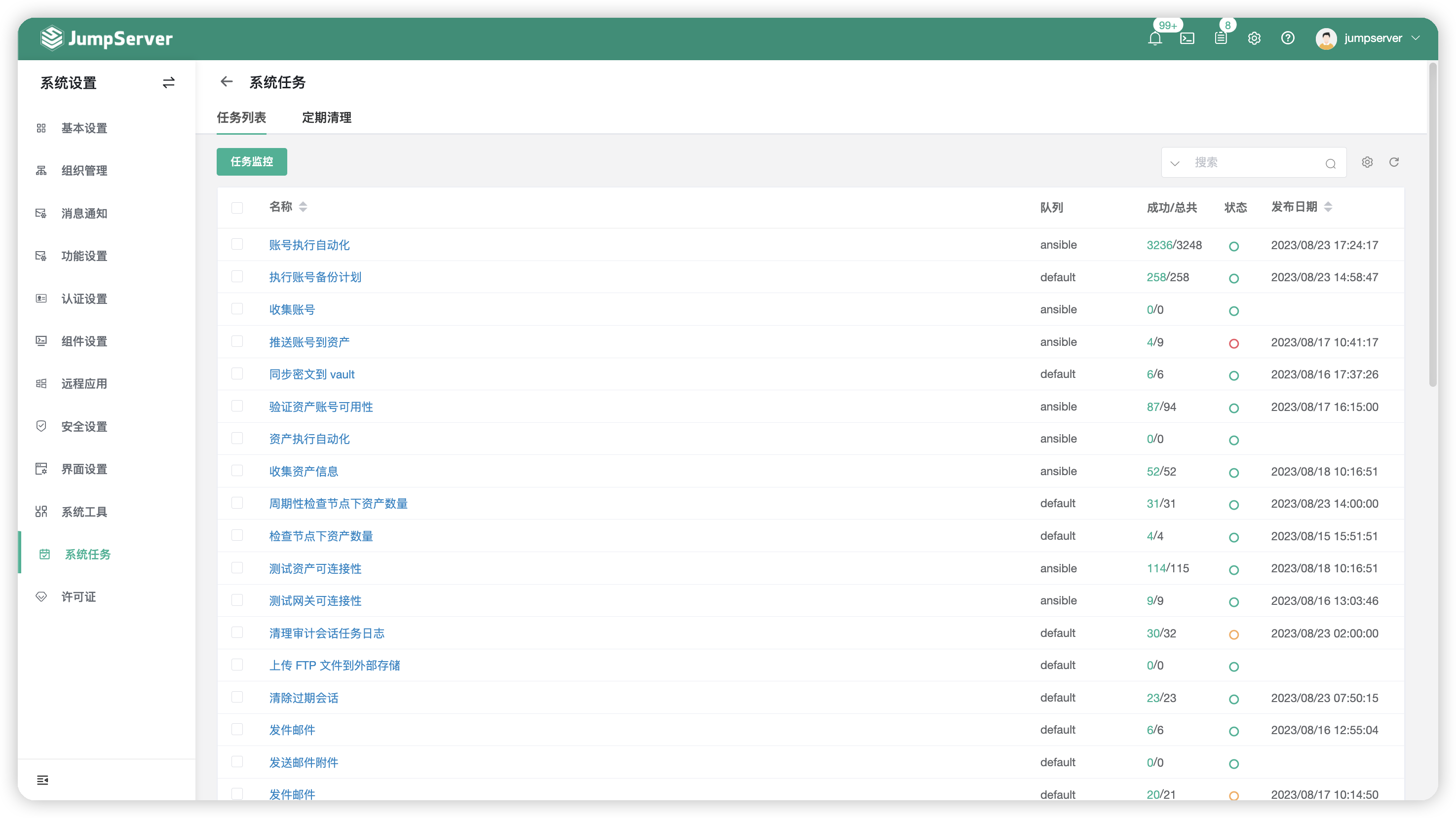This screenshot has width=1456, height=818.
Task: Open the web terminal icon in header
Action: tap(1187, 38)
